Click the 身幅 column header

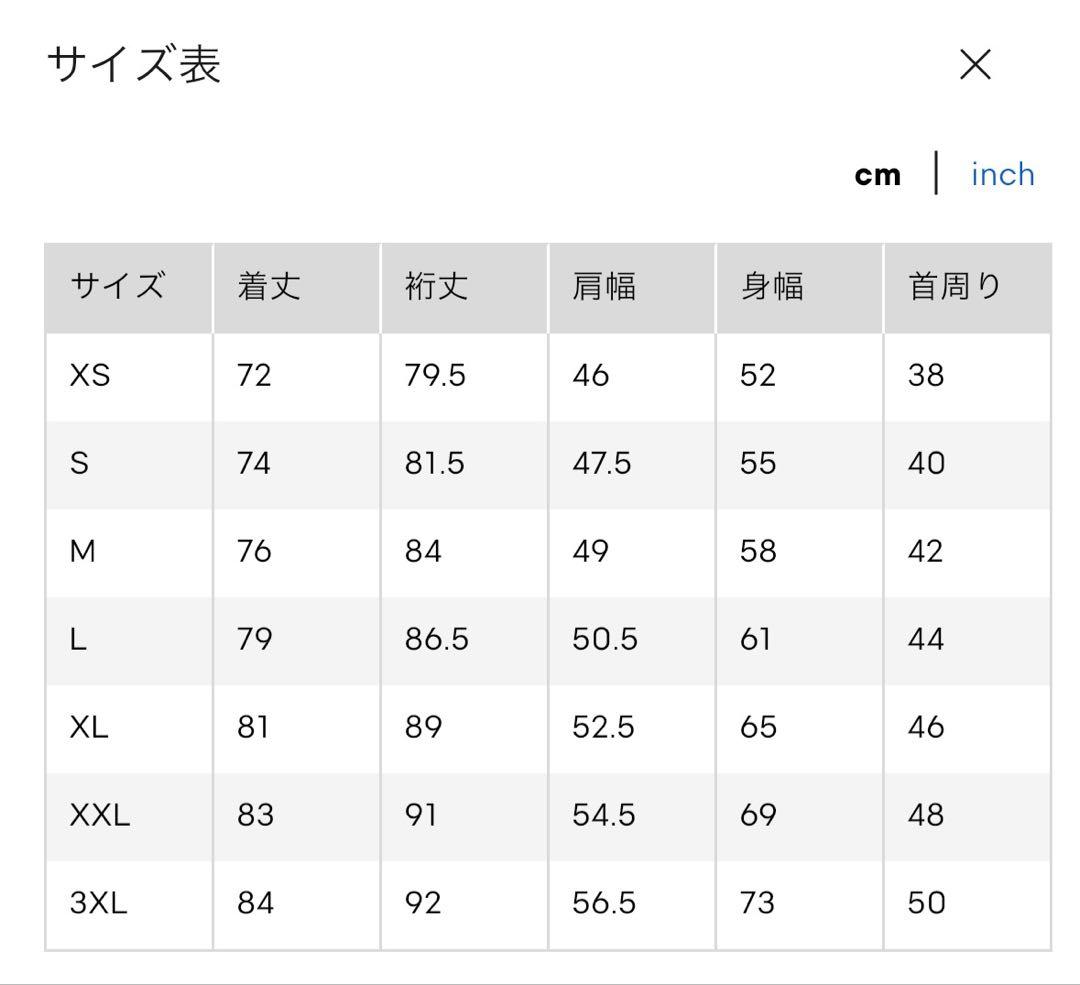771,286
